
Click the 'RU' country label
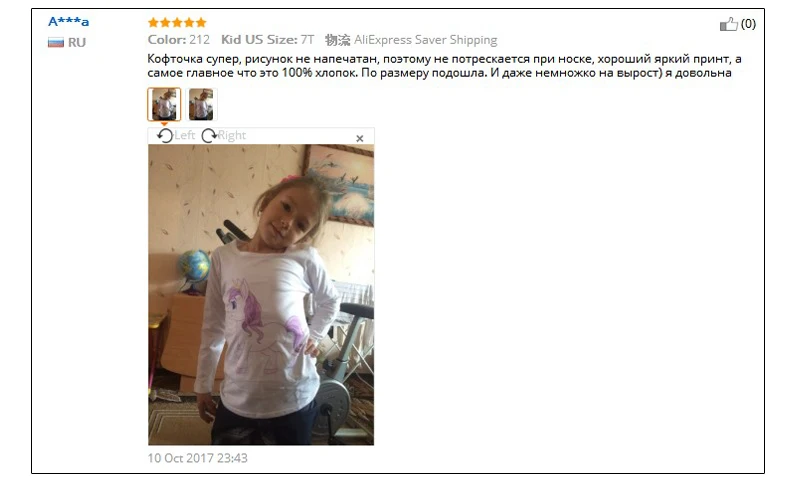tap(77, 42)
